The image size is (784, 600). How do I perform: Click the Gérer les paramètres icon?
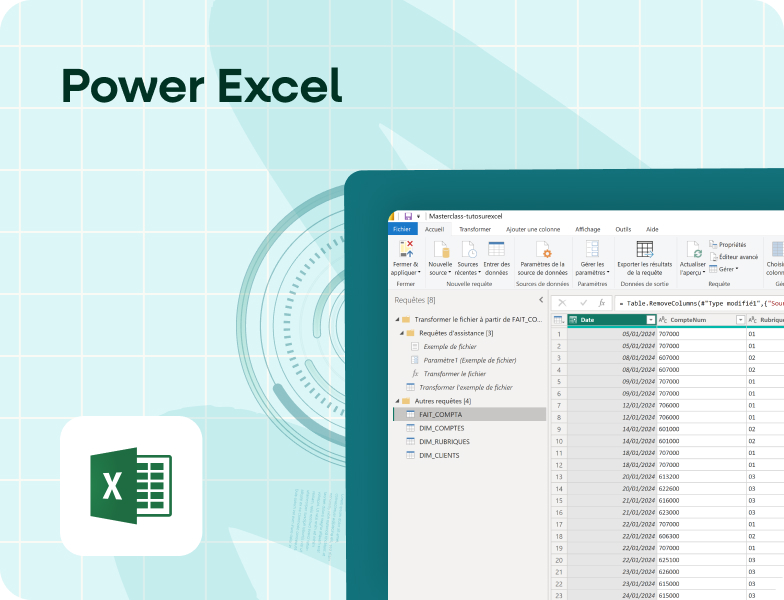(x=592, y=249)
